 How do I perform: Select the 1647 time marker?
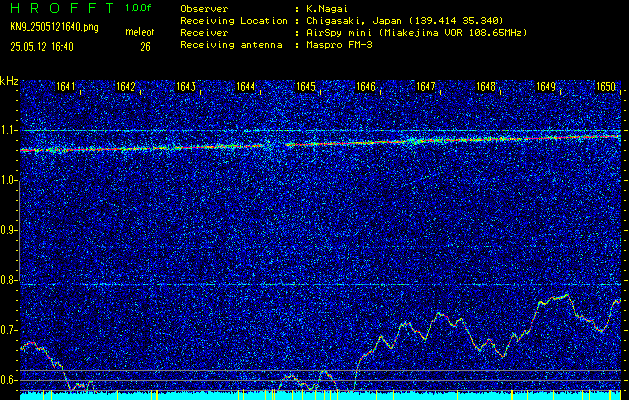tap(426, 87)
